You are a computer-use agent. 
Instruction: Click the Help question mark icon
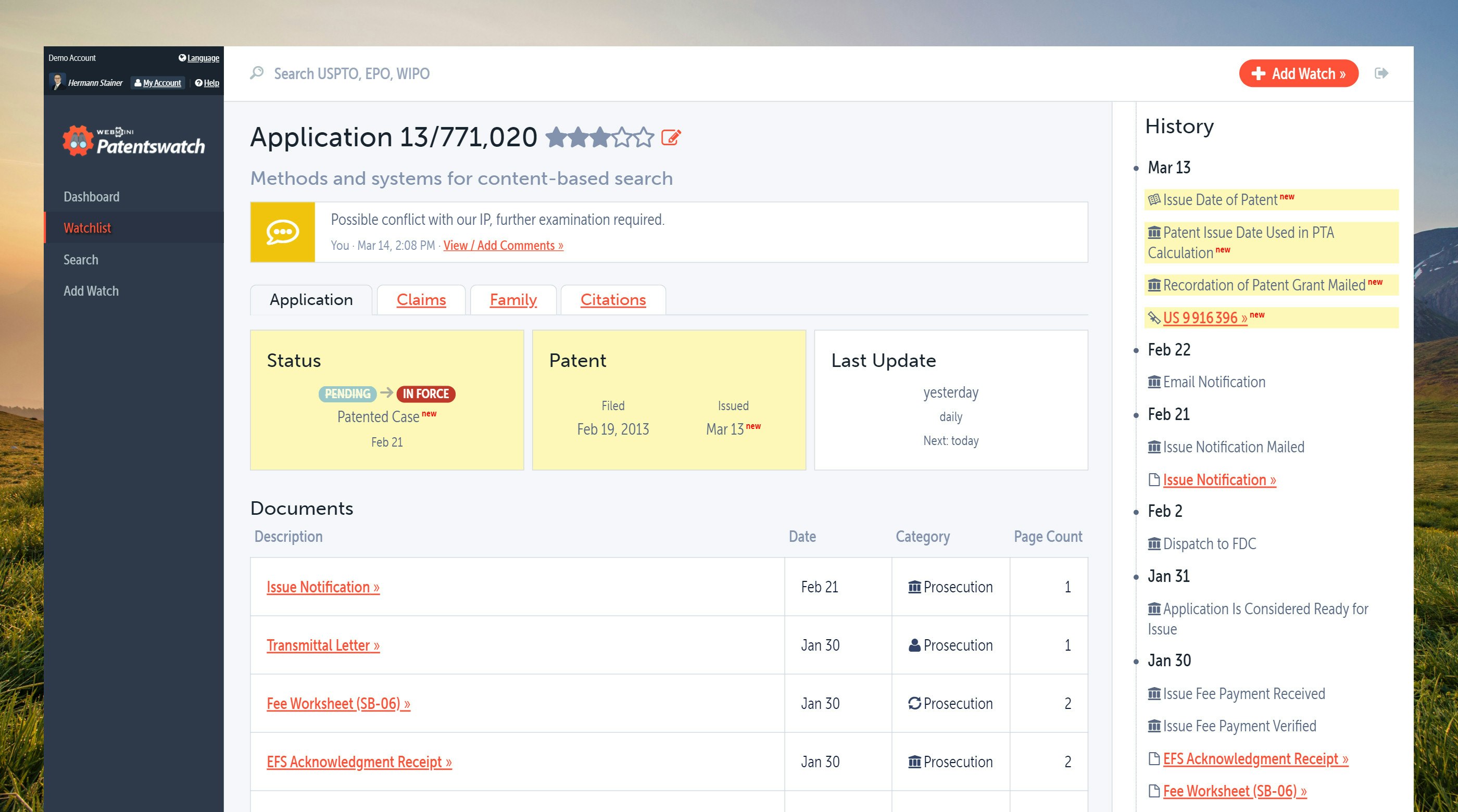pos(199,83)
